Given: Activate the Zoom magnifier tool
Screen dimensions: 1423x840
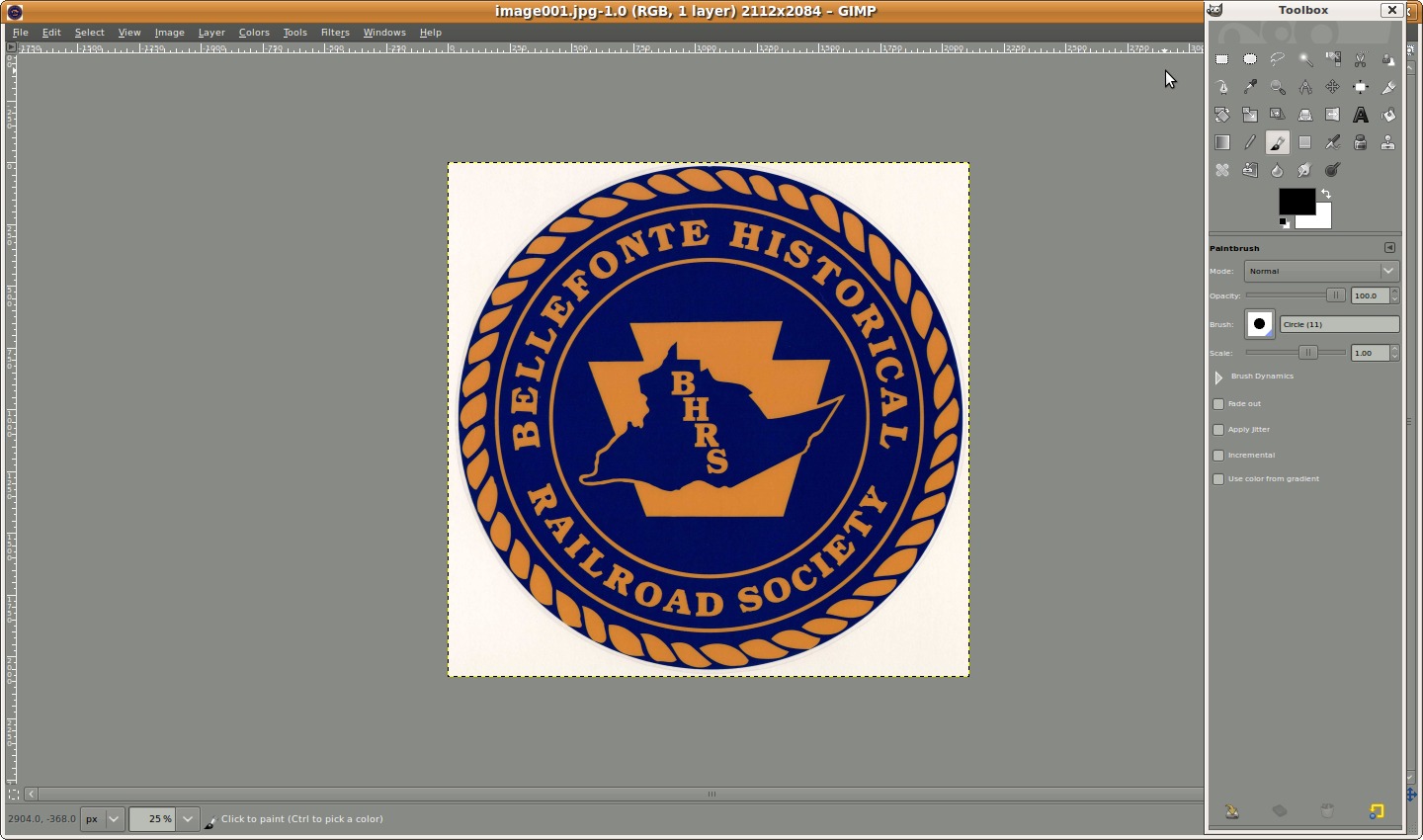Looking at the screenshot, I should point(1278,87).
